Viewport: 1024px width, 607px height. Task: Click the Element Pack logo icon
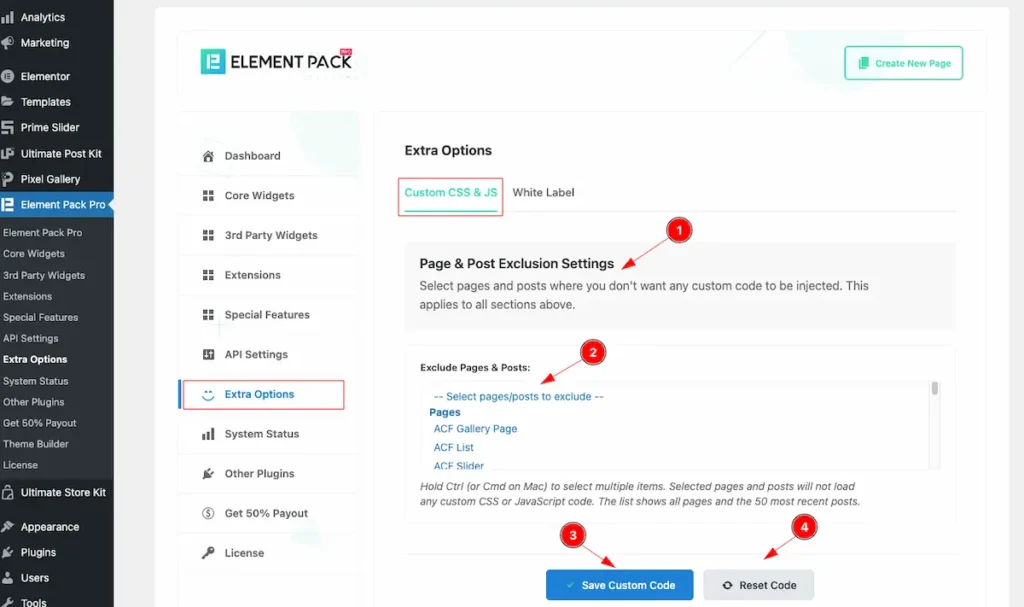coord(214,62)
